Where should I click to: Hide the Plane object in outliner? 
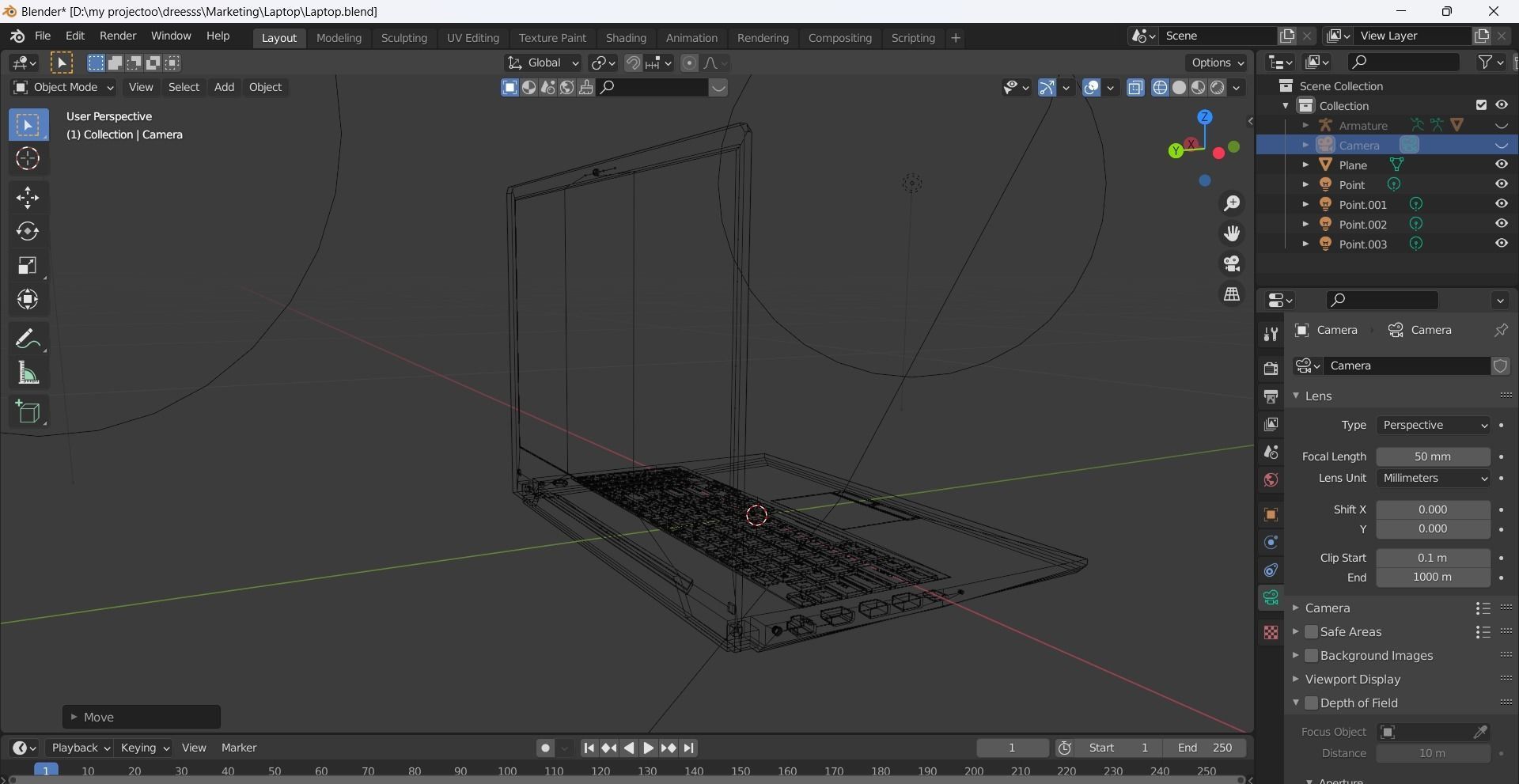1501,165
